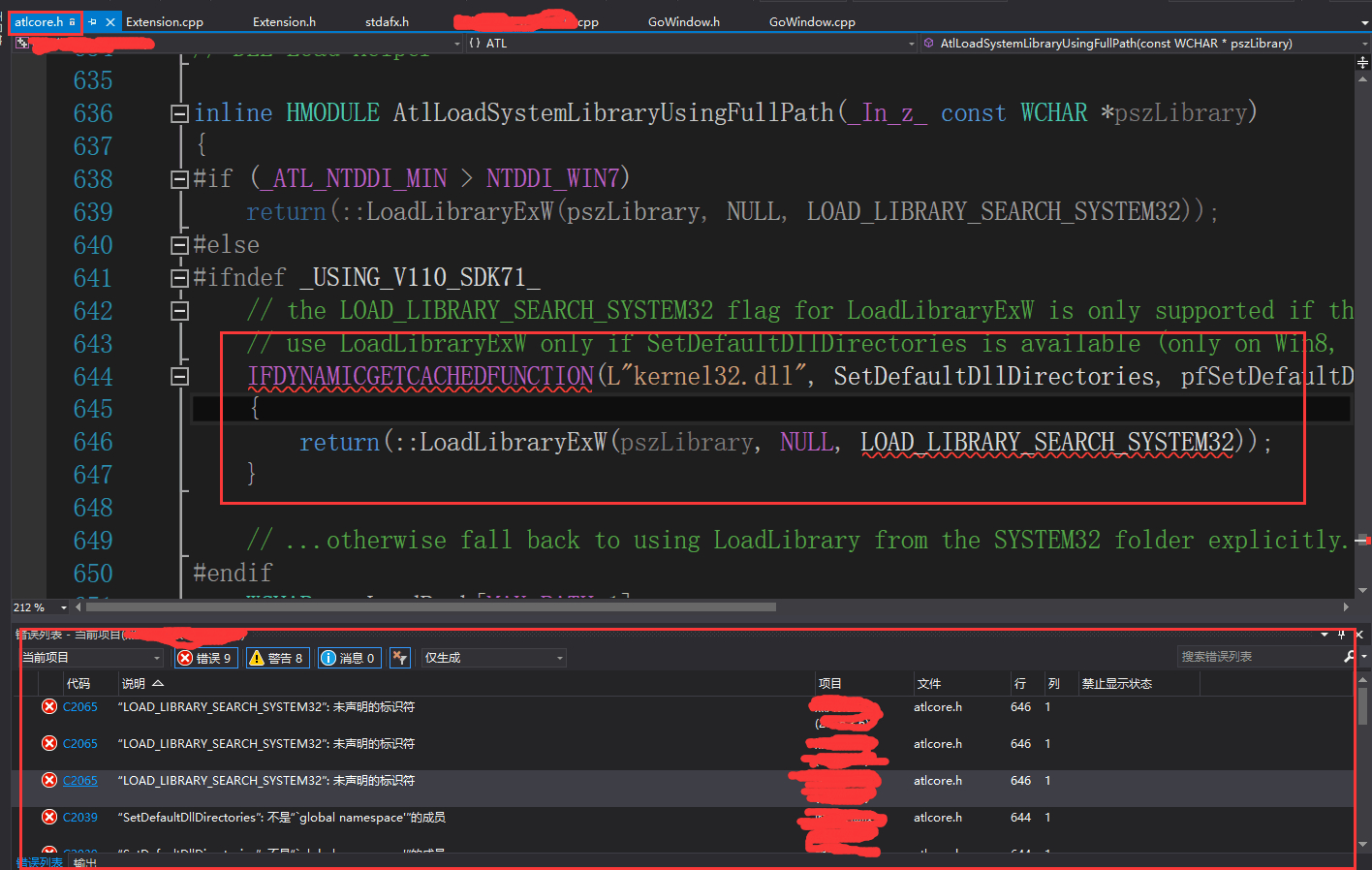Place cursor on IFDYNAMICGETCACHEDFUNCTION macro

(421, 376)
